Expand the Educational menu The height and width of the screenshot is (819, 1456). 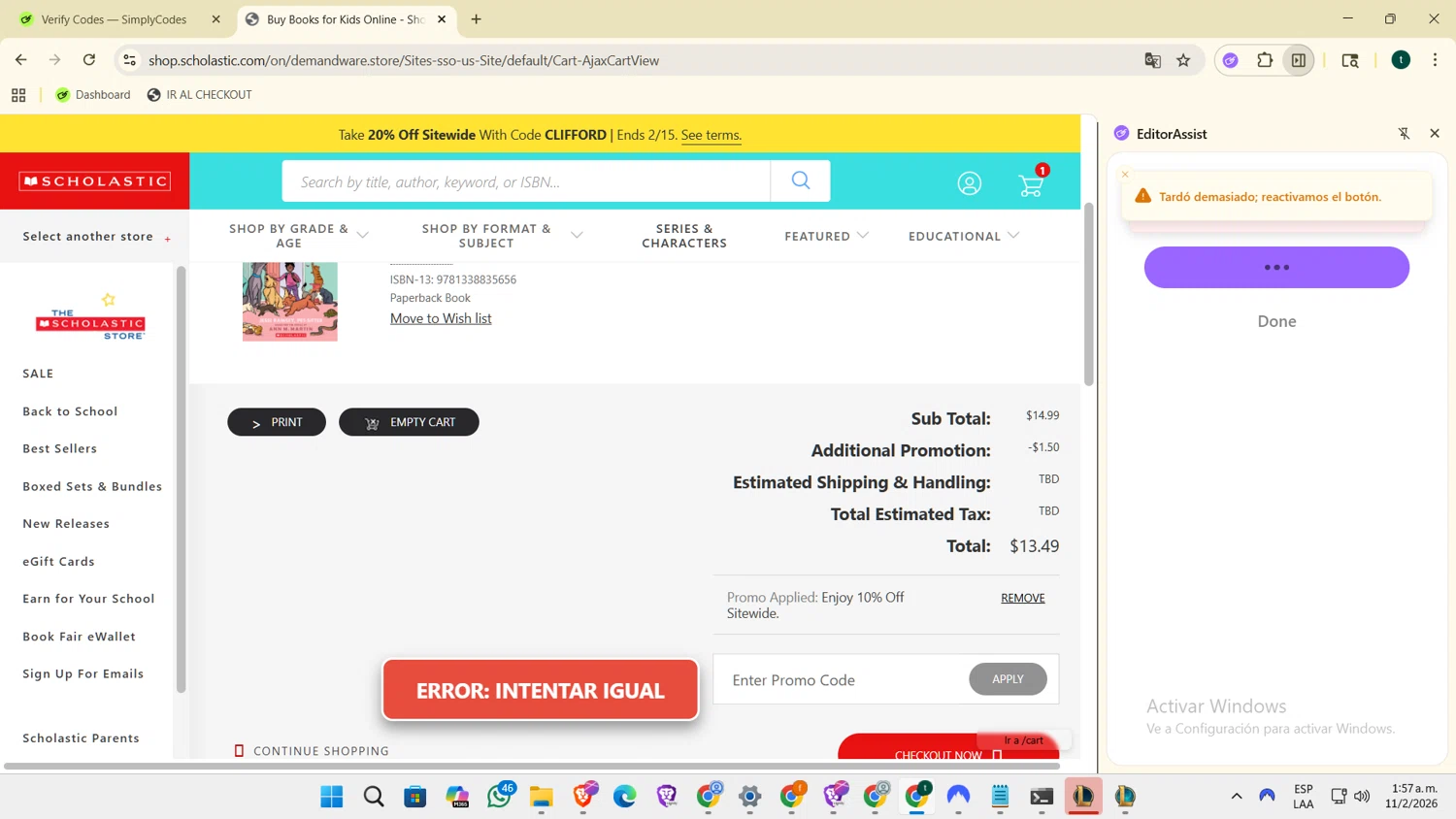964,236
